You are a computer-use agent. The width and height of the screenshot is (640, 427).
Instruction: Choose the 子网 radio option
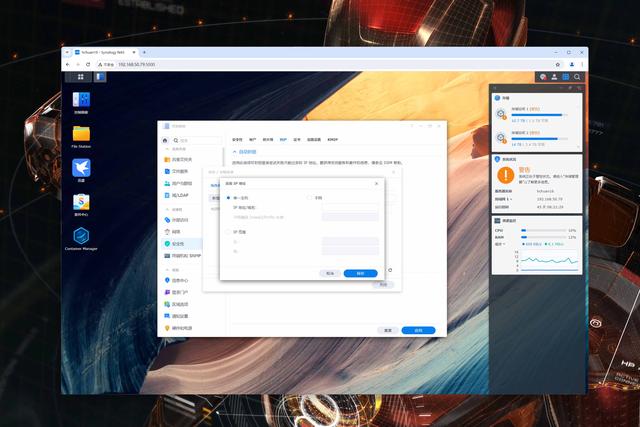click(x=309, y=198)
